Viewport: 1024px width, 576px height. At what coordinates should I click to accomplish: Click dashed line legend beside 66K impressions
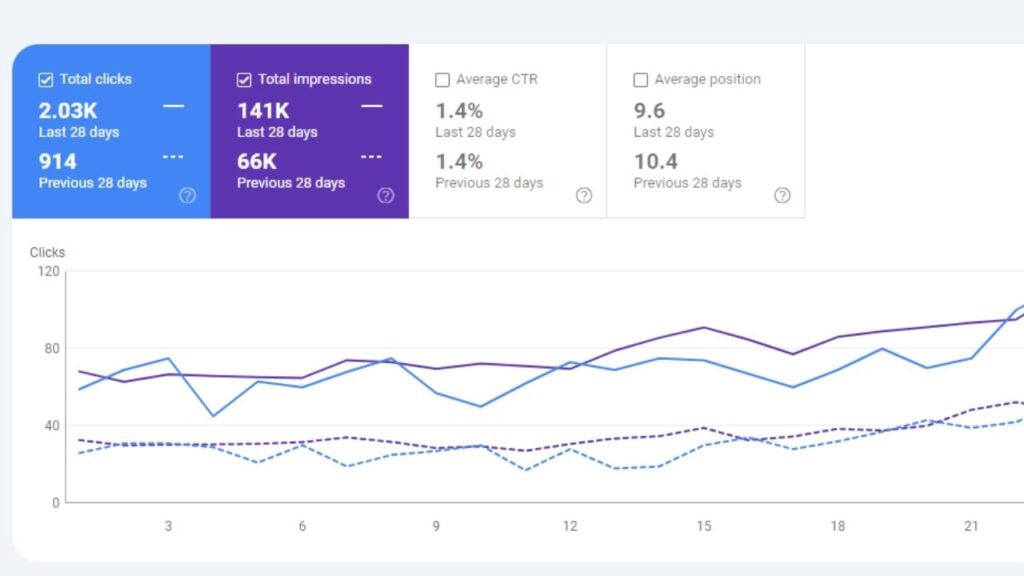pos(371,157)
